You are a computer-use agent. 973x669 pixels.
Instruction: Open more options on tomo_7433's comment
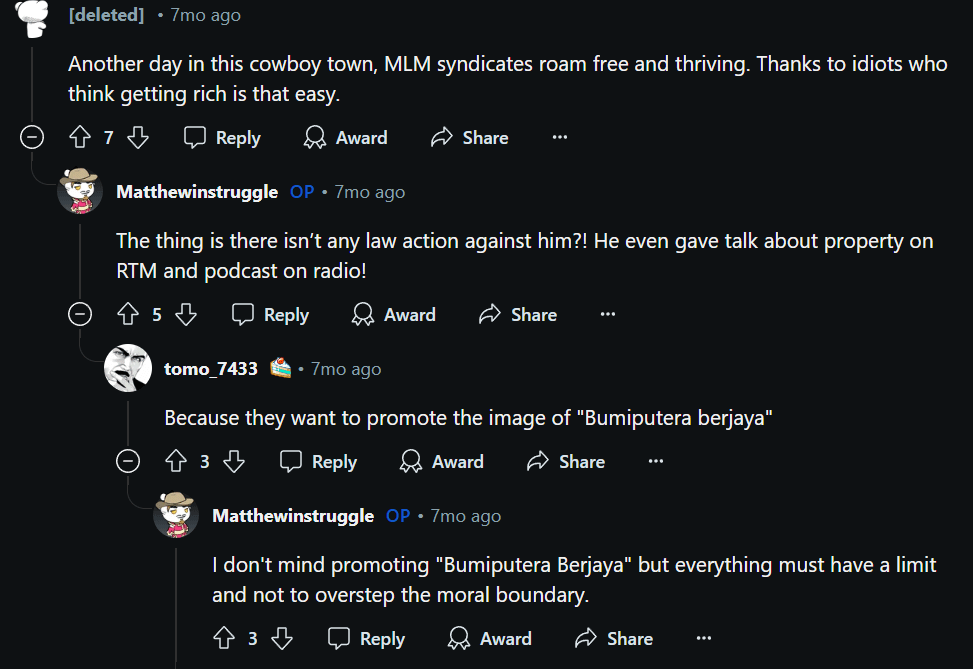coord(656,462)
